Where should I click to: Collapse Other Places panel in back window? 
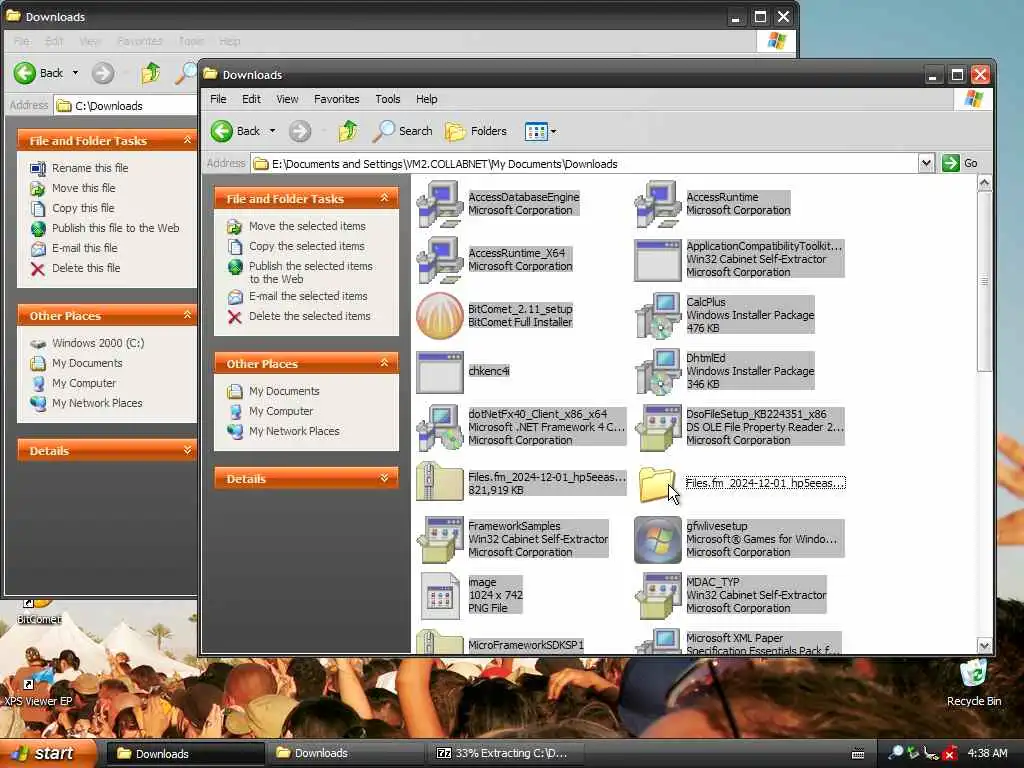click(187, 315)
